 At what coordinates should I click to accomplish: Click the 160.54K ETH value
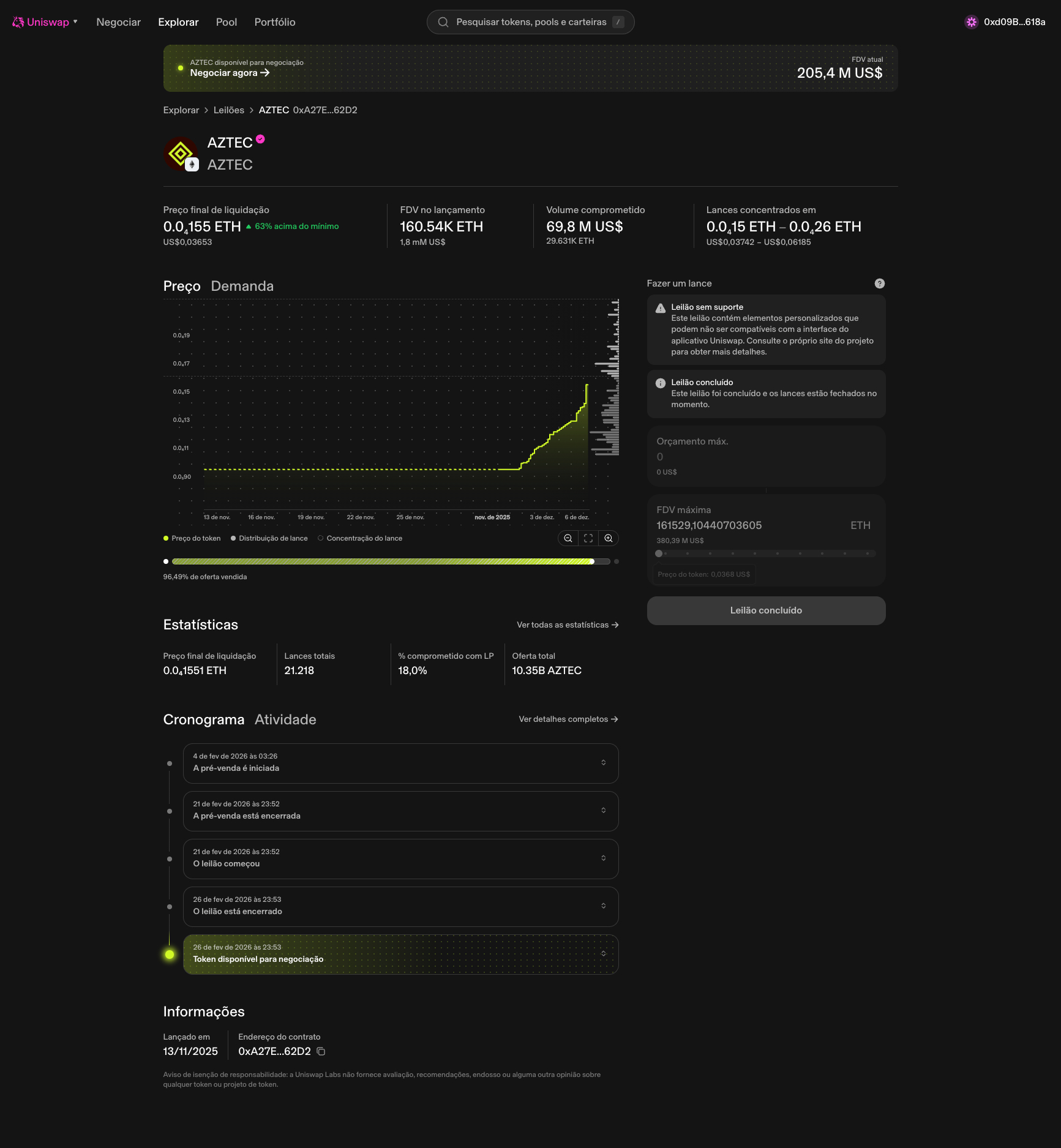click(441, 227)
